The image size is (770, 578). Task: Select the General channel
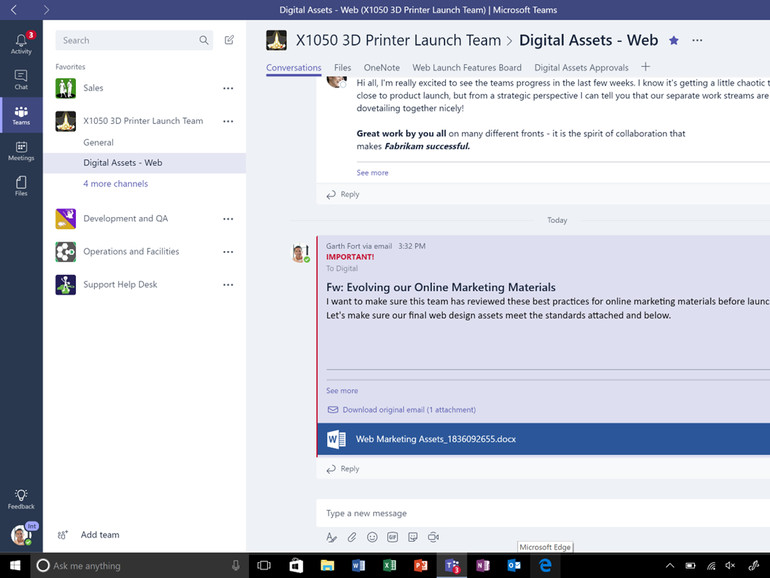pos(98,142)
